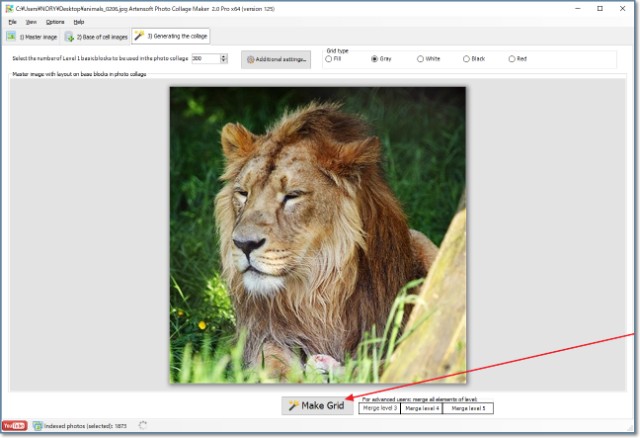Choose the Gray grid type option
The height and width of the screenshot is (438, 640).
pyautogui.click(x=374, y=59)
